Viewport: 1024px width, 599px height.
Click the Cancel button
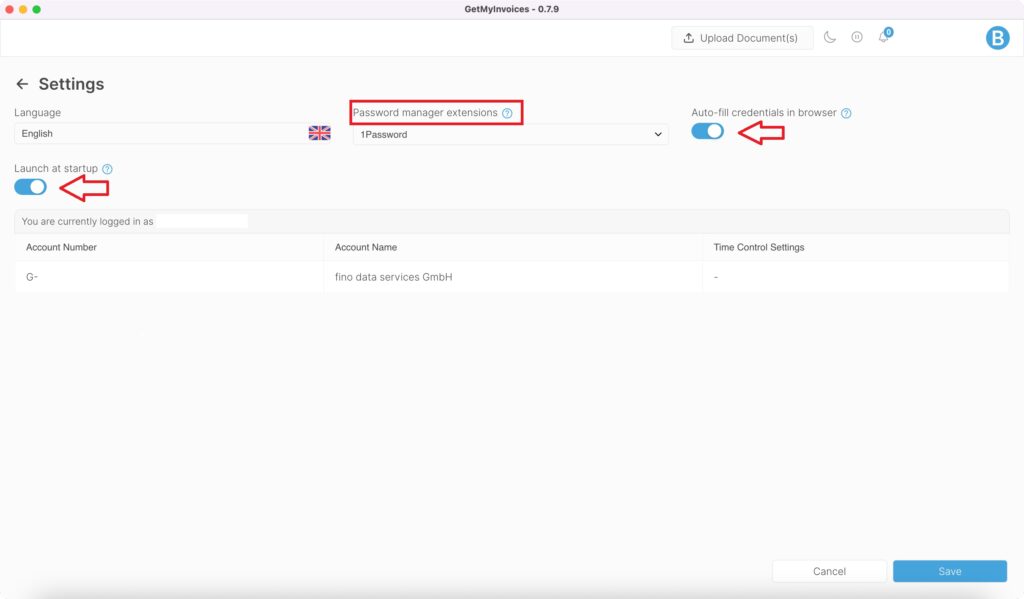tap(829, 571)
